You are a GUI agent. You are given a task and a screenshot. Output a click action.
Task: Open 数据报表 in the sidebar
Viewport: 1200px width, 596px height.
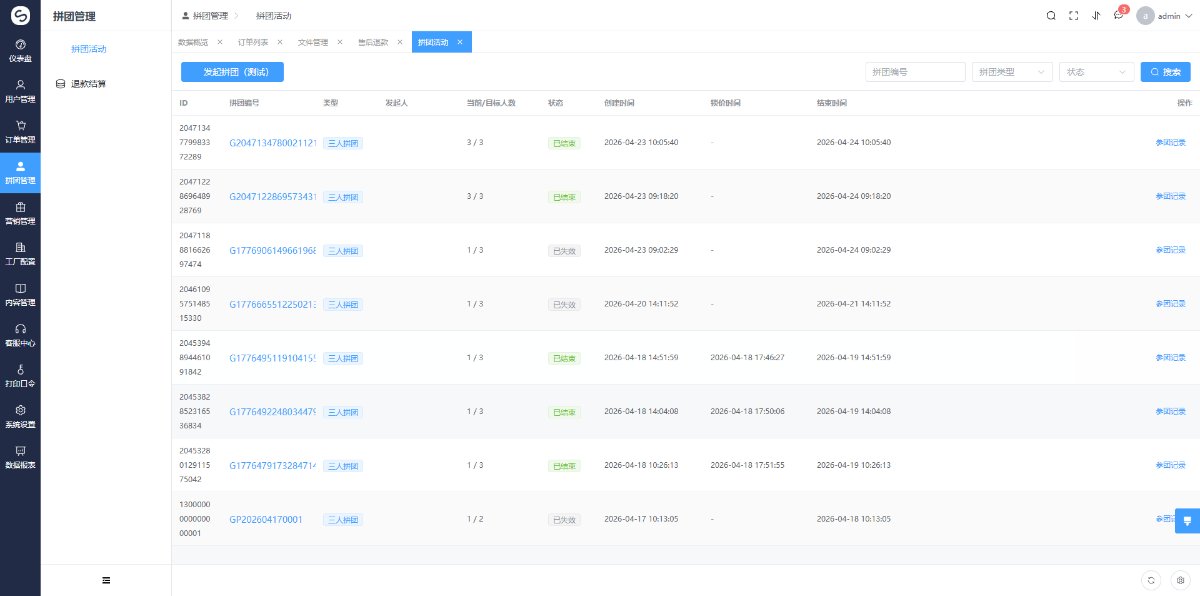pyautogui.click(x=20, y=457)
